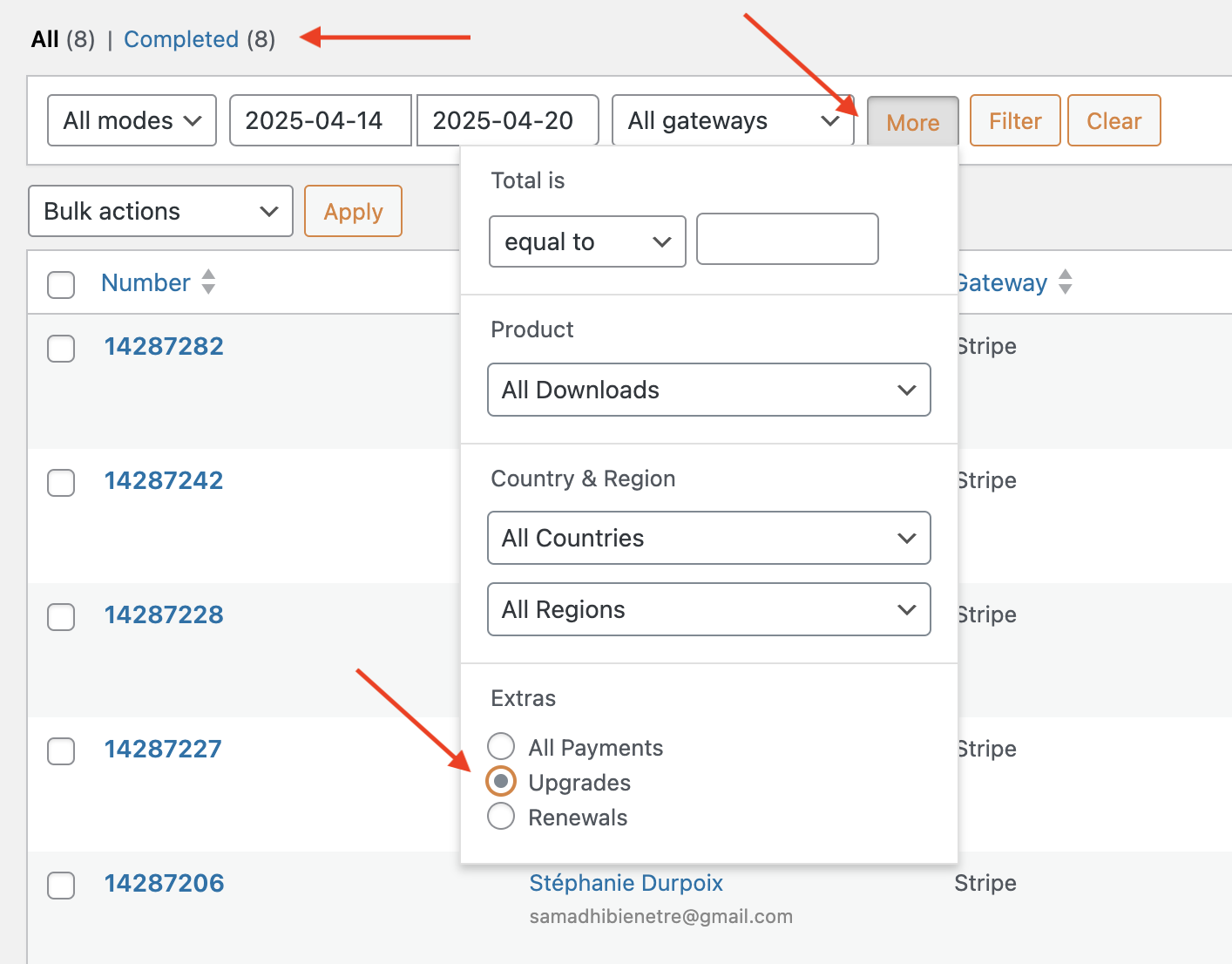Open the All Regions dropdown
This screenshot has height=964, width=1232.
tap(708, 609)
